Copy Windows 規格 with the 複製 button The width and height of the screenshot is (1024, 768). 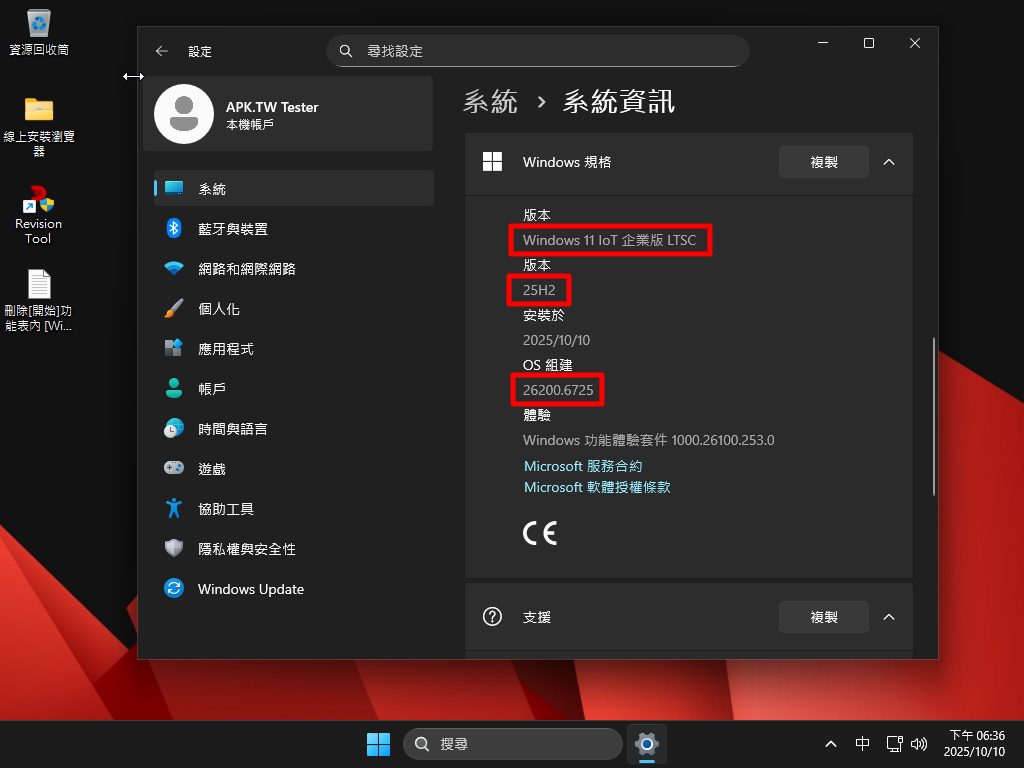824,161
